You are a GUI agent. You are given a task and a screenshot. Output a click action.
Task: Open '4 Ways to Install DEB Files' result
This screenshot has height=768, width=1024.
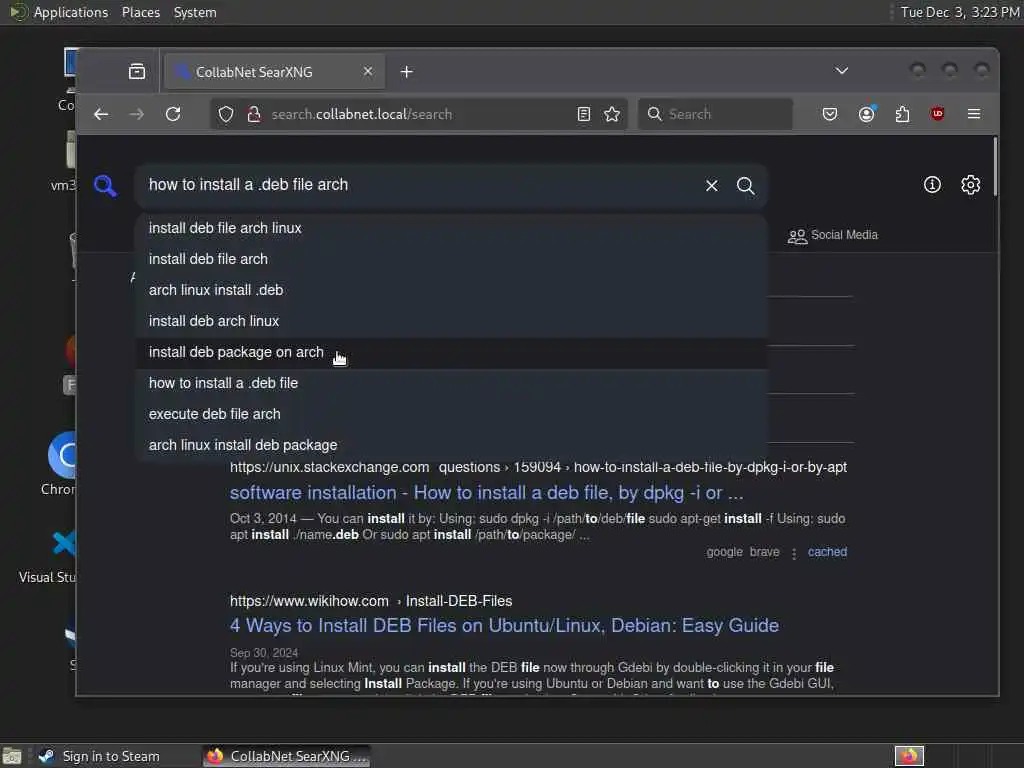coord(504,626)
